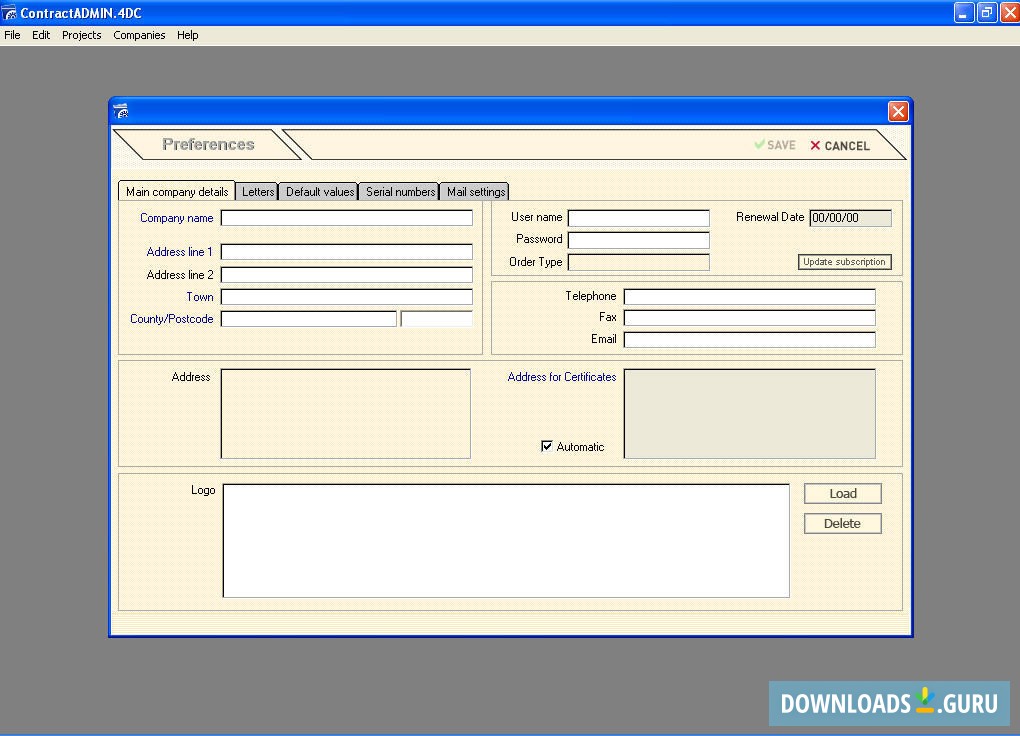Switch to the Letters tab

[258, 192]
